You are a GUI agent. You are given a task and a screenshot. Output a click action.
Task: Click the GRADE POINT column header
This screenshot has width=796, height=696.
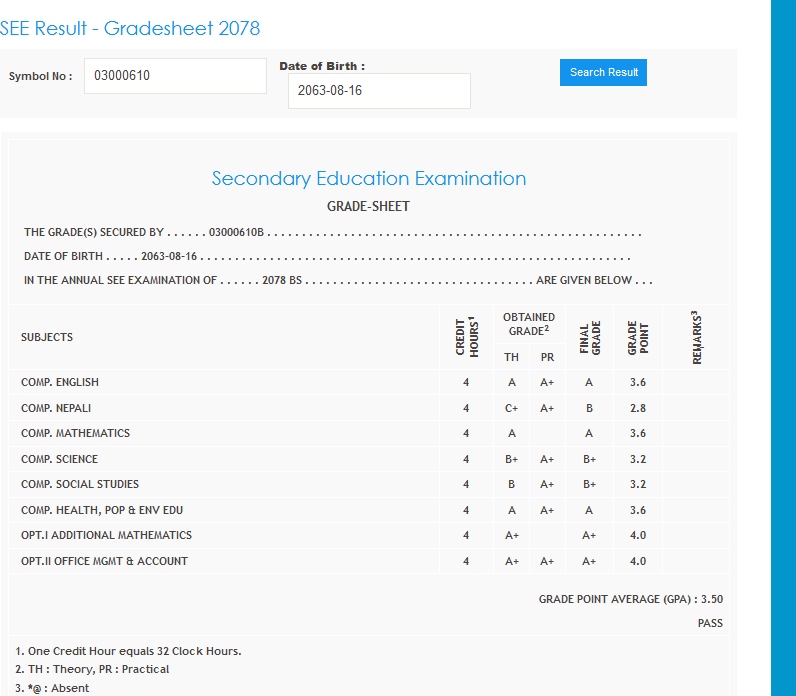pos(638,338)
